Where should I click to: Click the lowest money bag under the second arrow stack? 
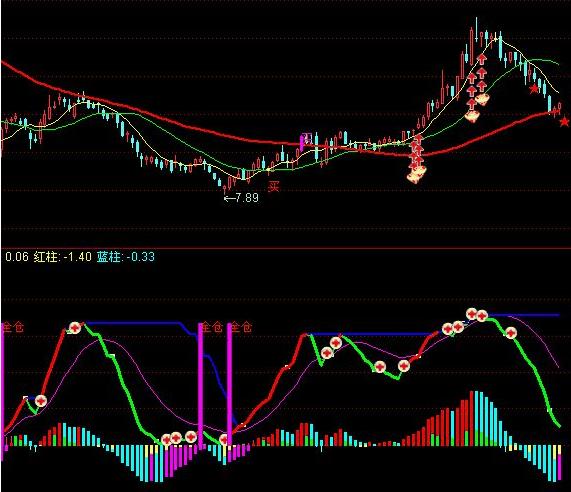click(x=472, y=117)
